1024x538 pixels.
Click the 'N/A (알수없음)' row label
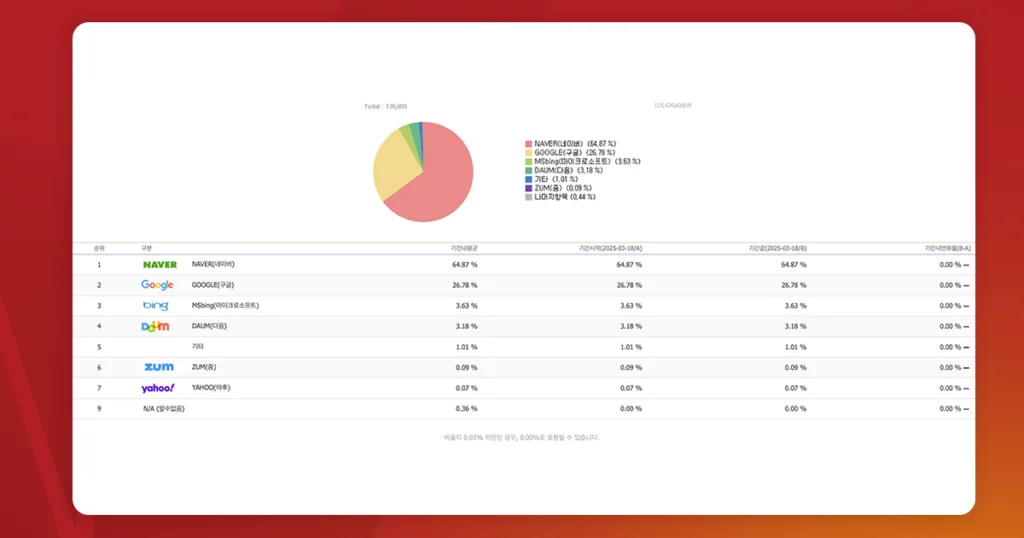tap(164, 409)
